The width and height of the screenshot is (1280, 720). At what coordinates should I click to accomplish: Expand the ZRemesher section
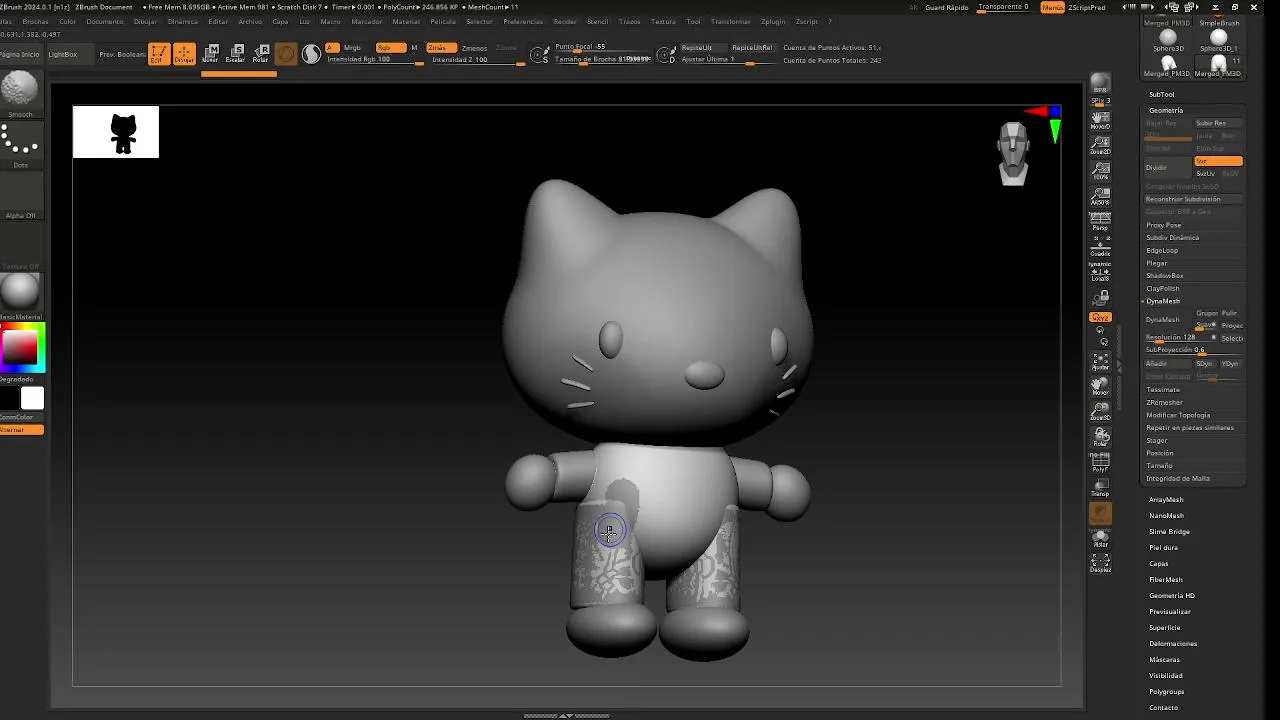pos(1165,402)
